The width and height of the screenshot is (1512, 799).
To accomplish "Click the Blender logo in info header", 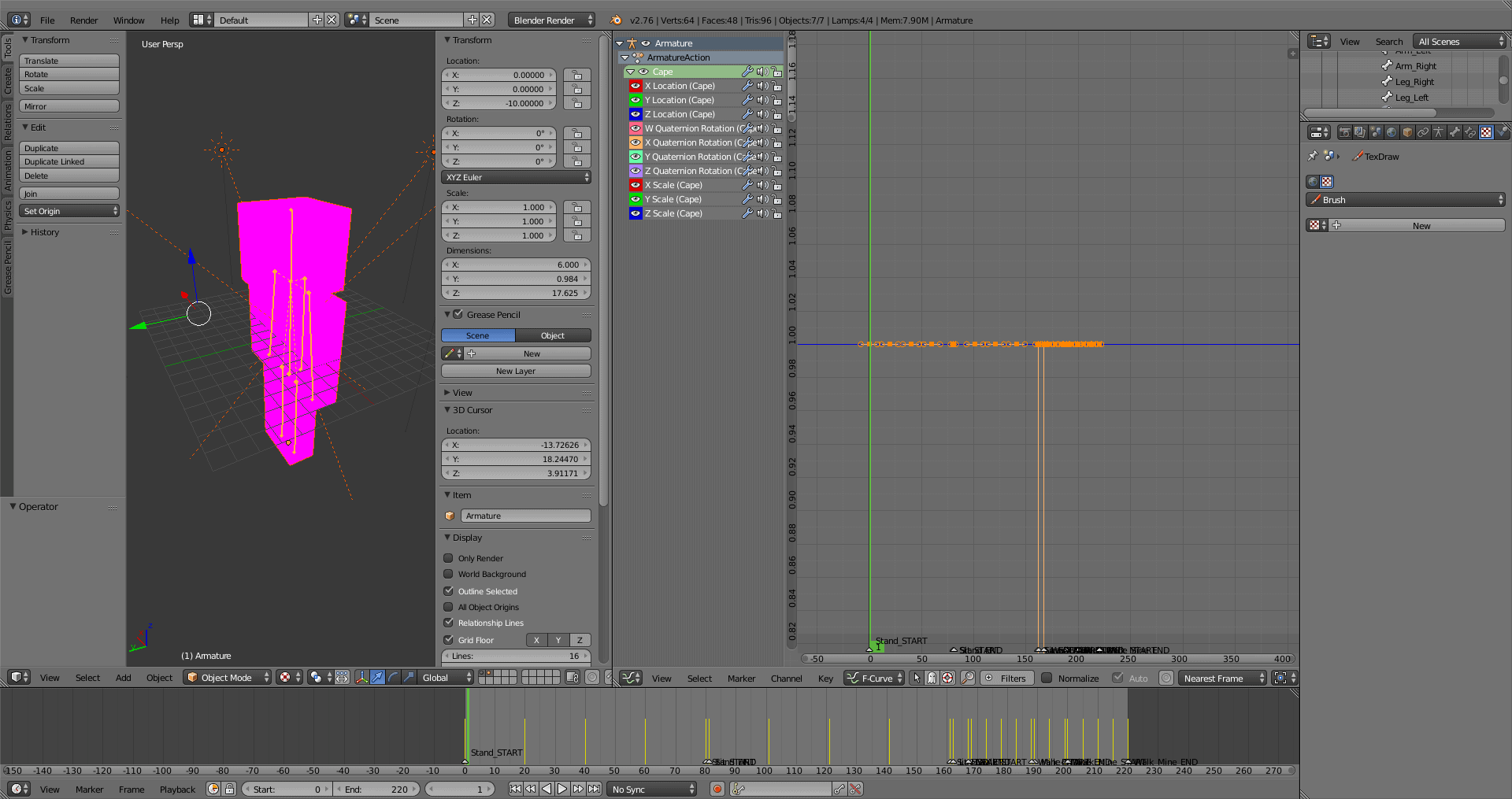I will (x=616, y=20).
